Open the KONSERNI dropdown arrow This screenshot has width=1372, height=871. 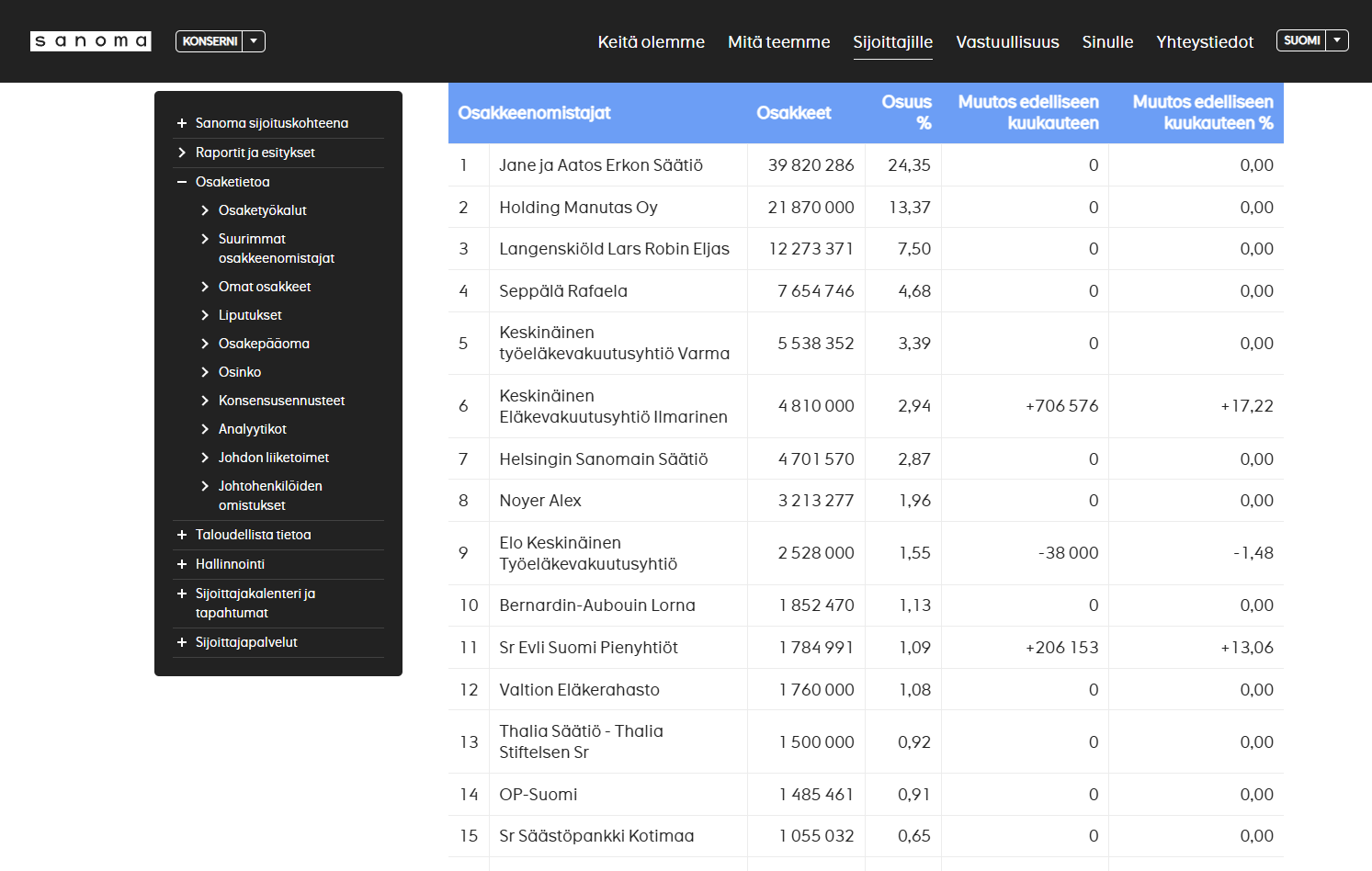click(x=254, y=41)
